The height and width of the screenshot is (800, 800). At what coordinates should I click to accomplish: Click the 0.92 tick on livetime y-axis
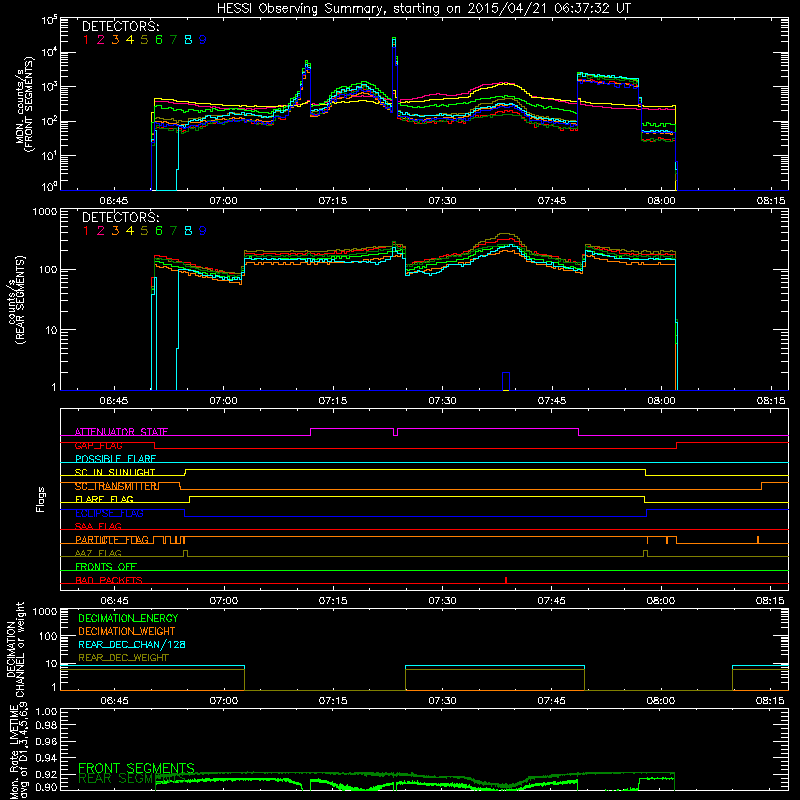(x=46, y=774)
